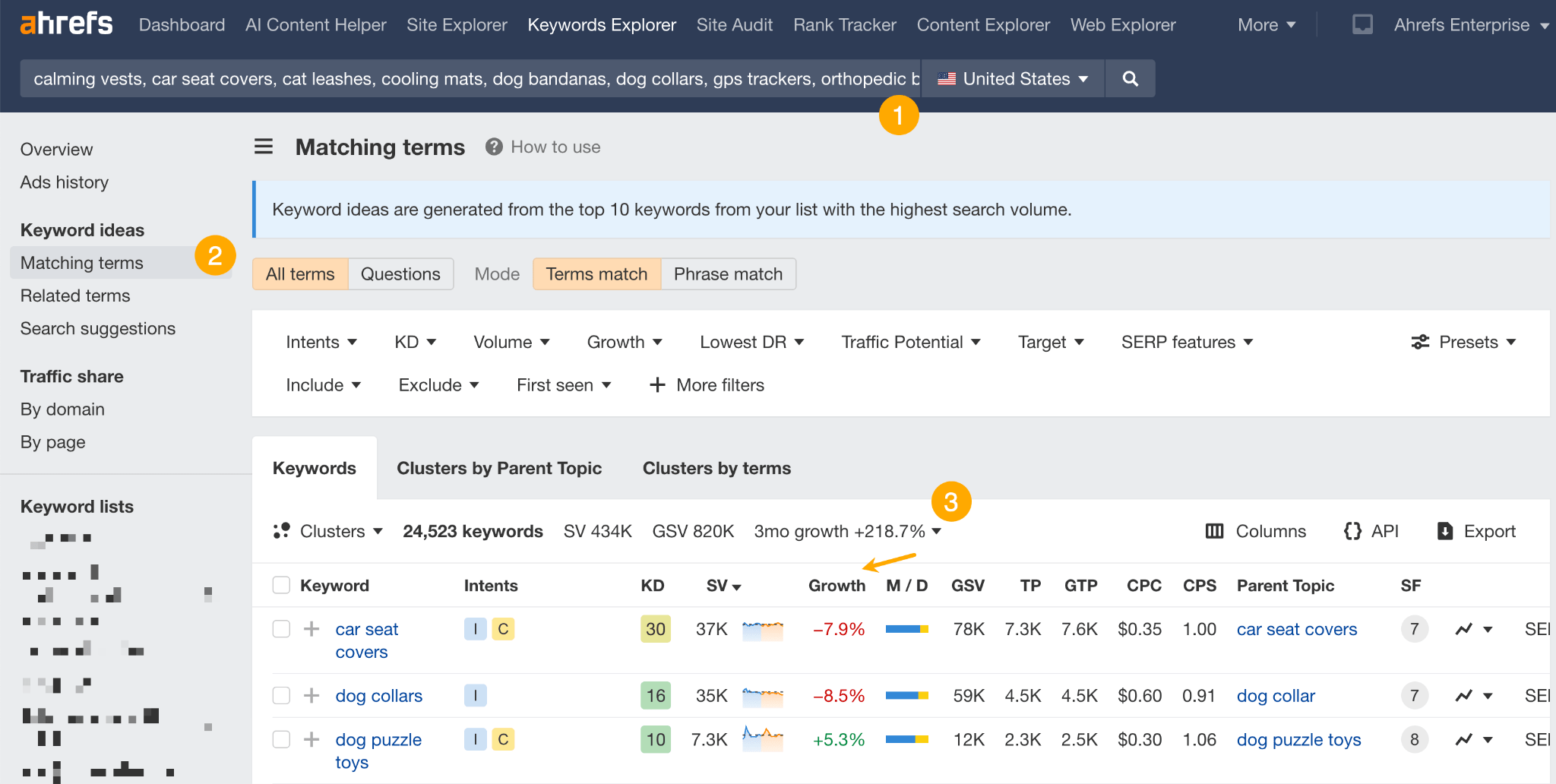
Task: Click the Export icon
Action: click(1446, 531)
